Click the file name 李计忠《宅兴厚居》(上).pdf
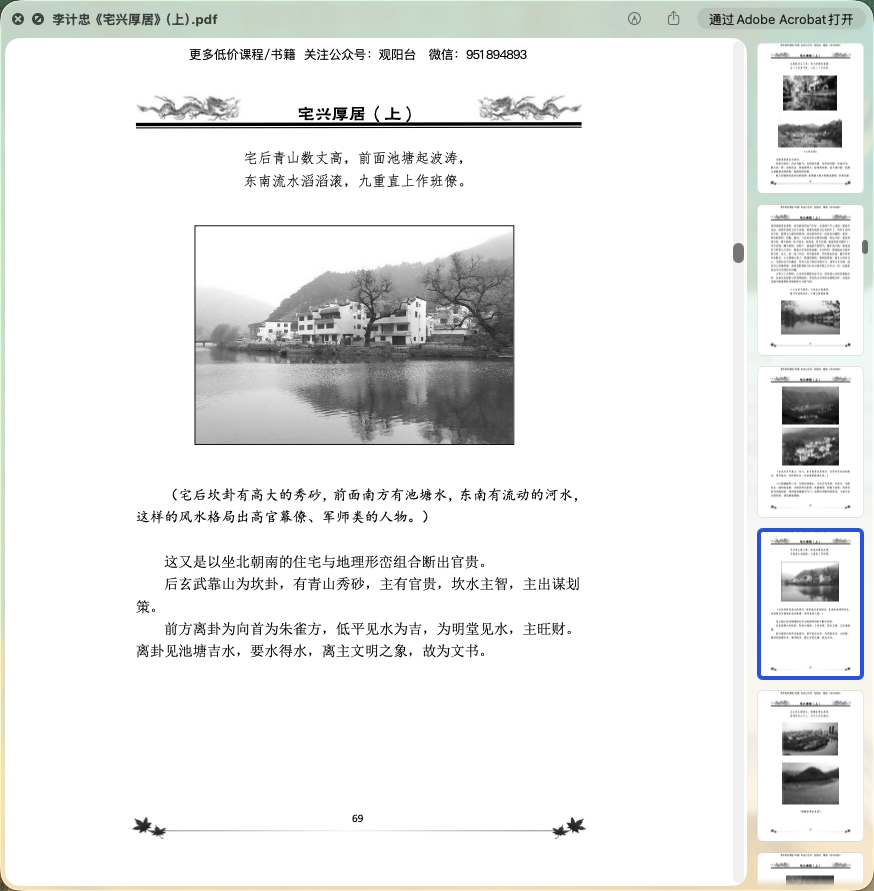Image resolution: width=874 pixels, height=891 pixels. point(135,19)
